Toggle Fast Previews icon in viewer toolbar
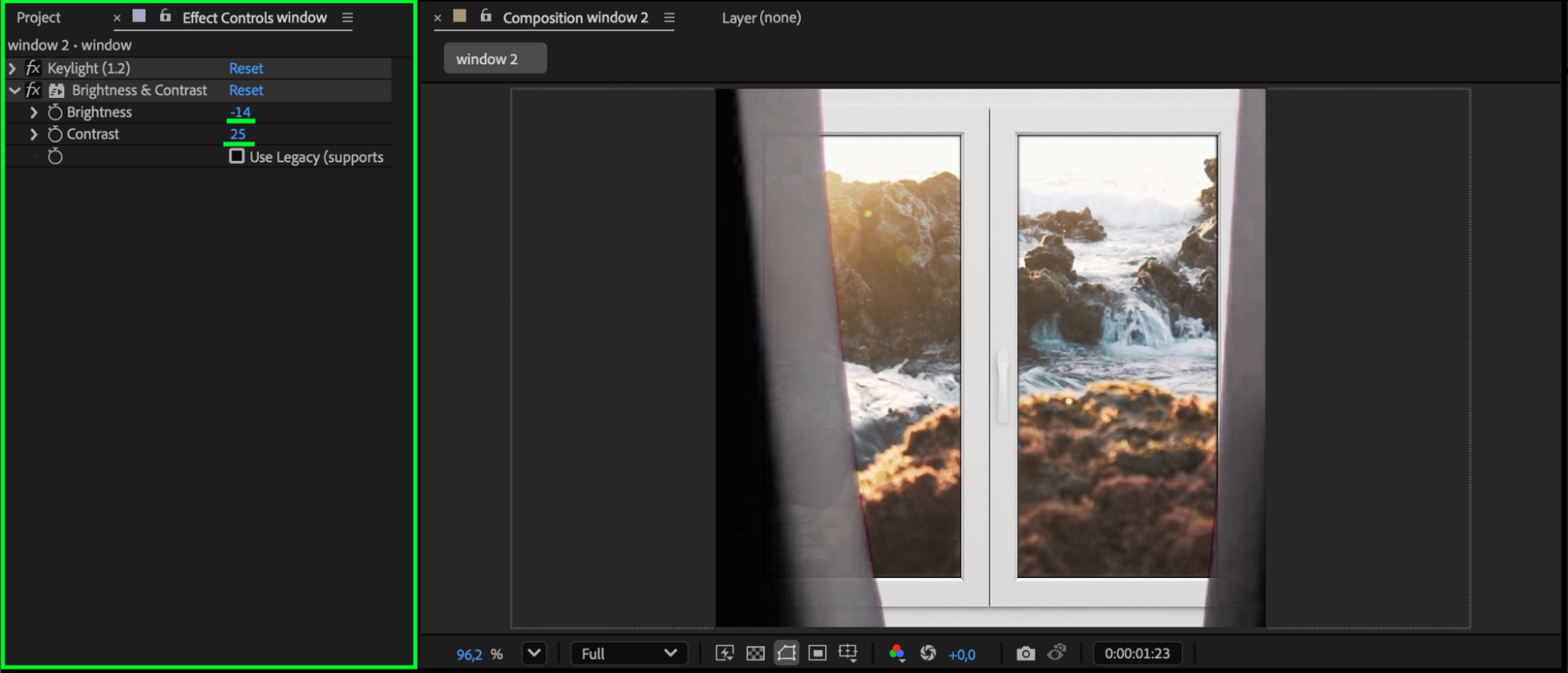Viewport: 1568px width, 673px height. tap(724, 653)
